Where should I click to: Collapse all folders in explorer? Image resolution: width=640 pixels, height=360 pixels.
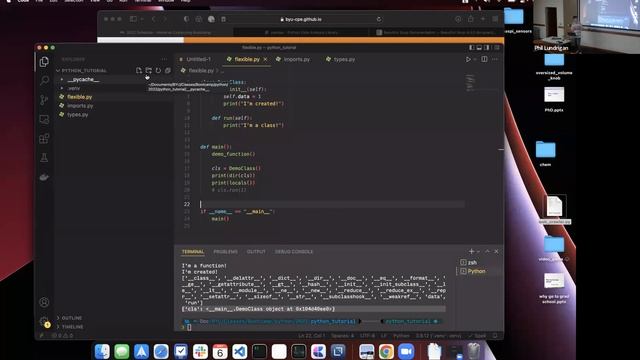[x=167, y=71]
